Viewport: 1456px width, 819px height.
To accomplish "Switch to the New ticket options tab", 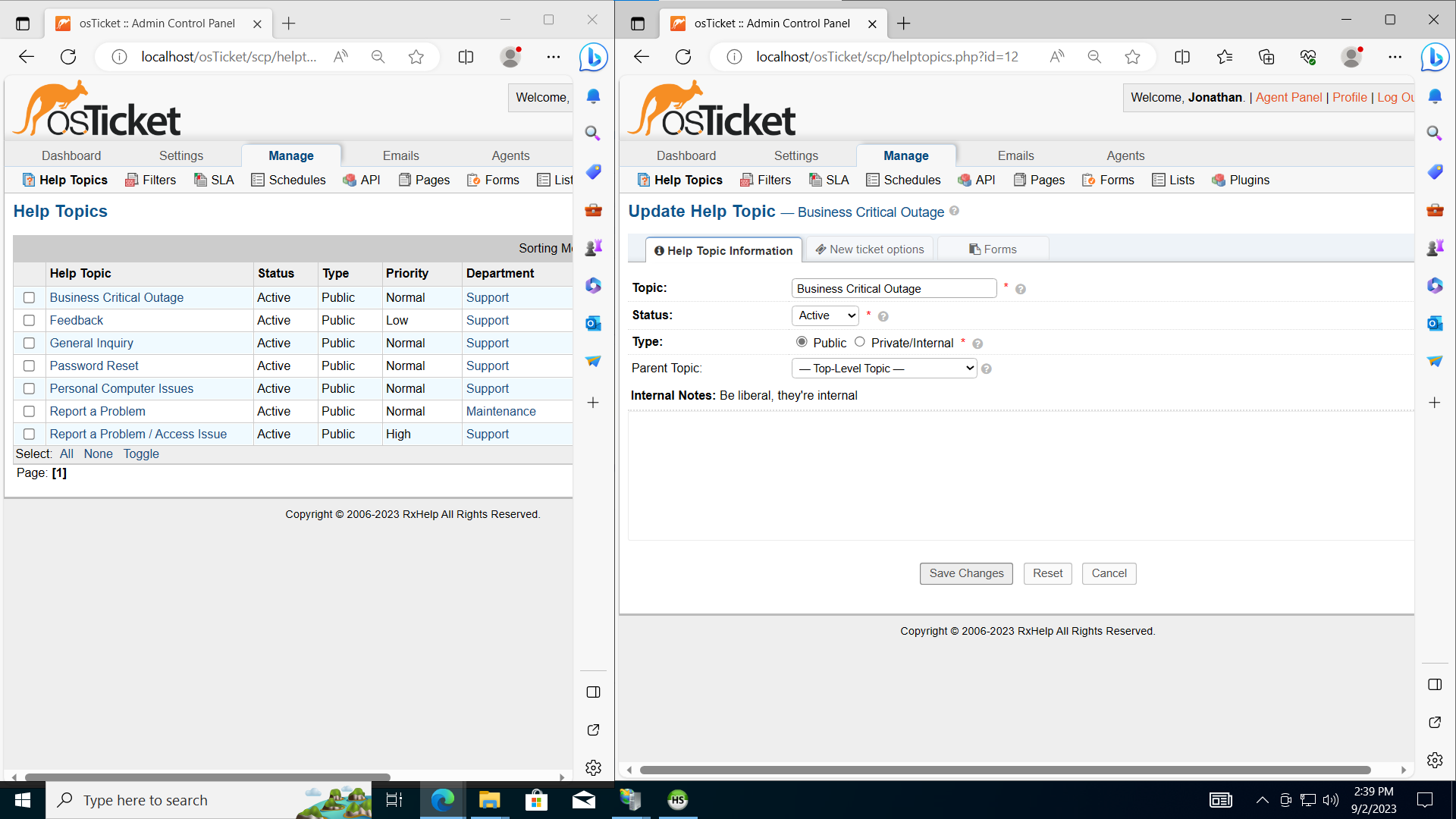I will 869,249.
